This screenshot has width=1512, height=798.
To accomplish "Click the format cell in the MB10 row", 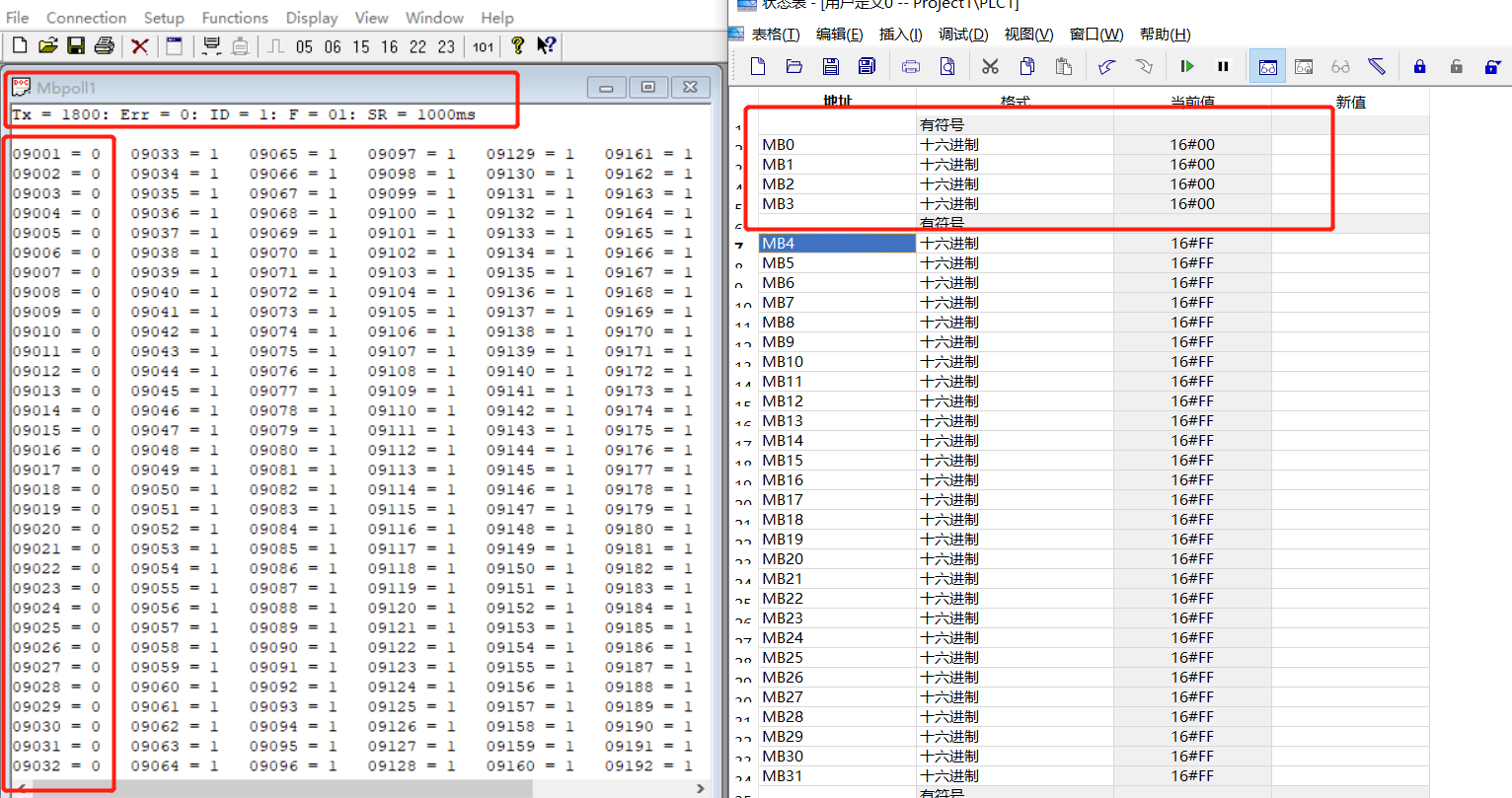I will (x=1015, y=361).
